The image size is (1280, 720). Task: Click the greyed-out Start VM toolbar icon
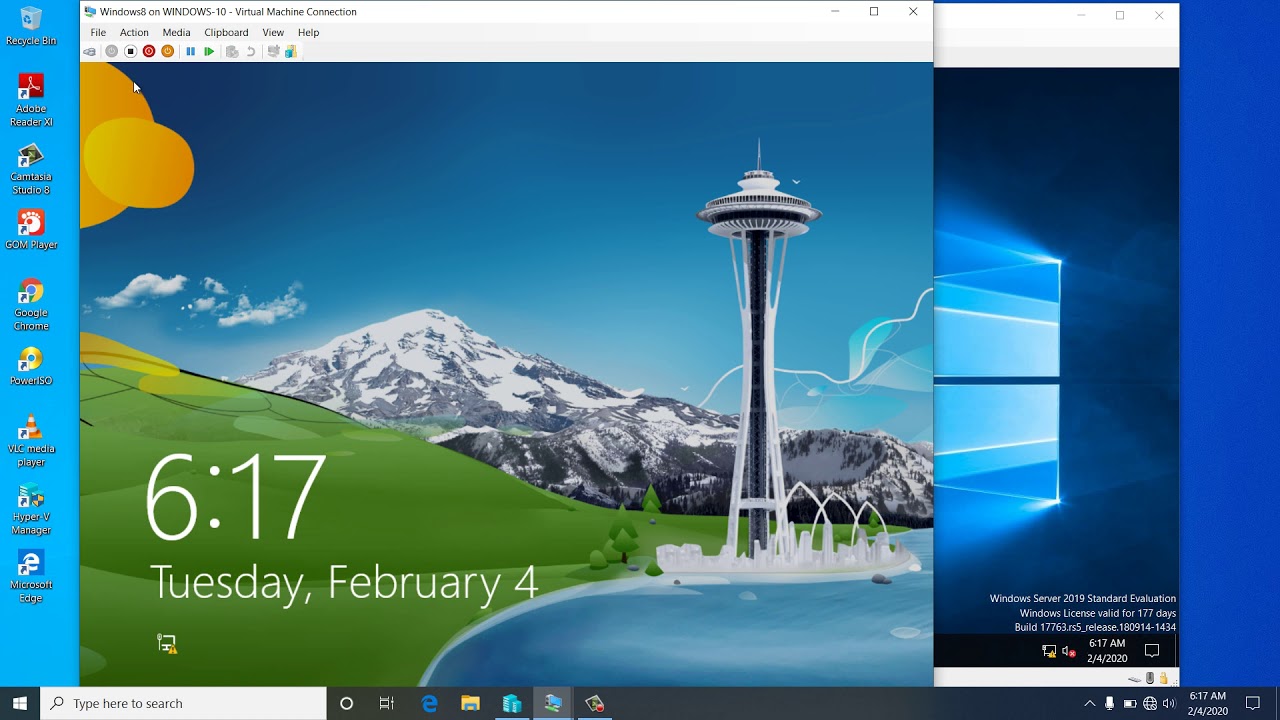click(111, 51)
